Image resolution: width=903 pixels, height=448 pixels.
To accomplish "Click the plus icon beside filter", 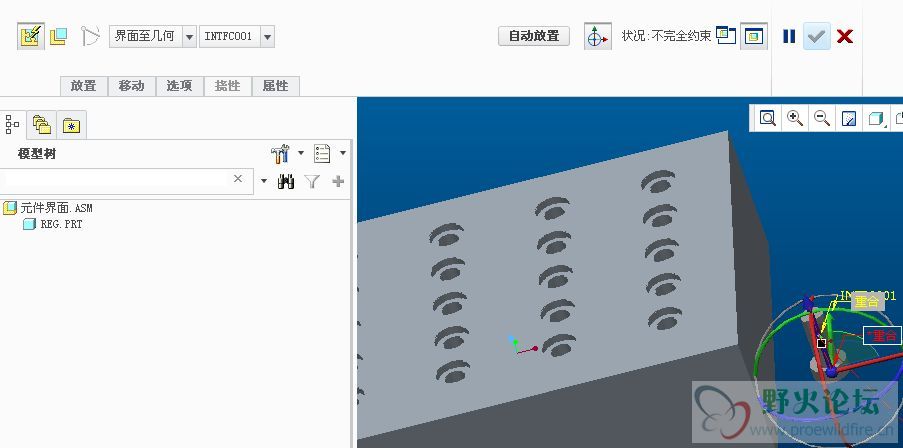I will 338,181.
